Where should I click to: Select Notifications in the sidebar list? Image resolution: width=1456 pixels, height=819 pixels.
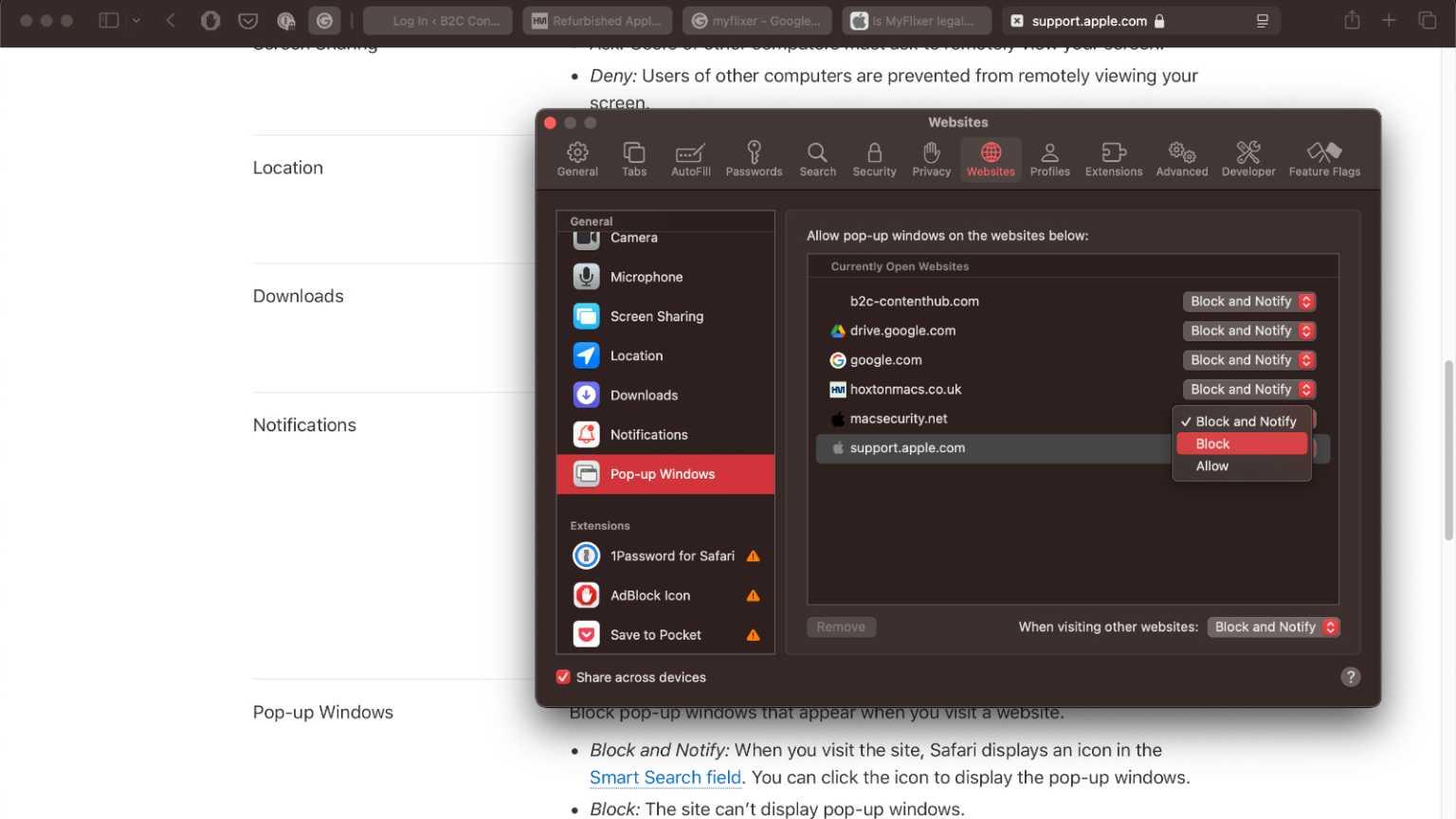coord(648,435)
